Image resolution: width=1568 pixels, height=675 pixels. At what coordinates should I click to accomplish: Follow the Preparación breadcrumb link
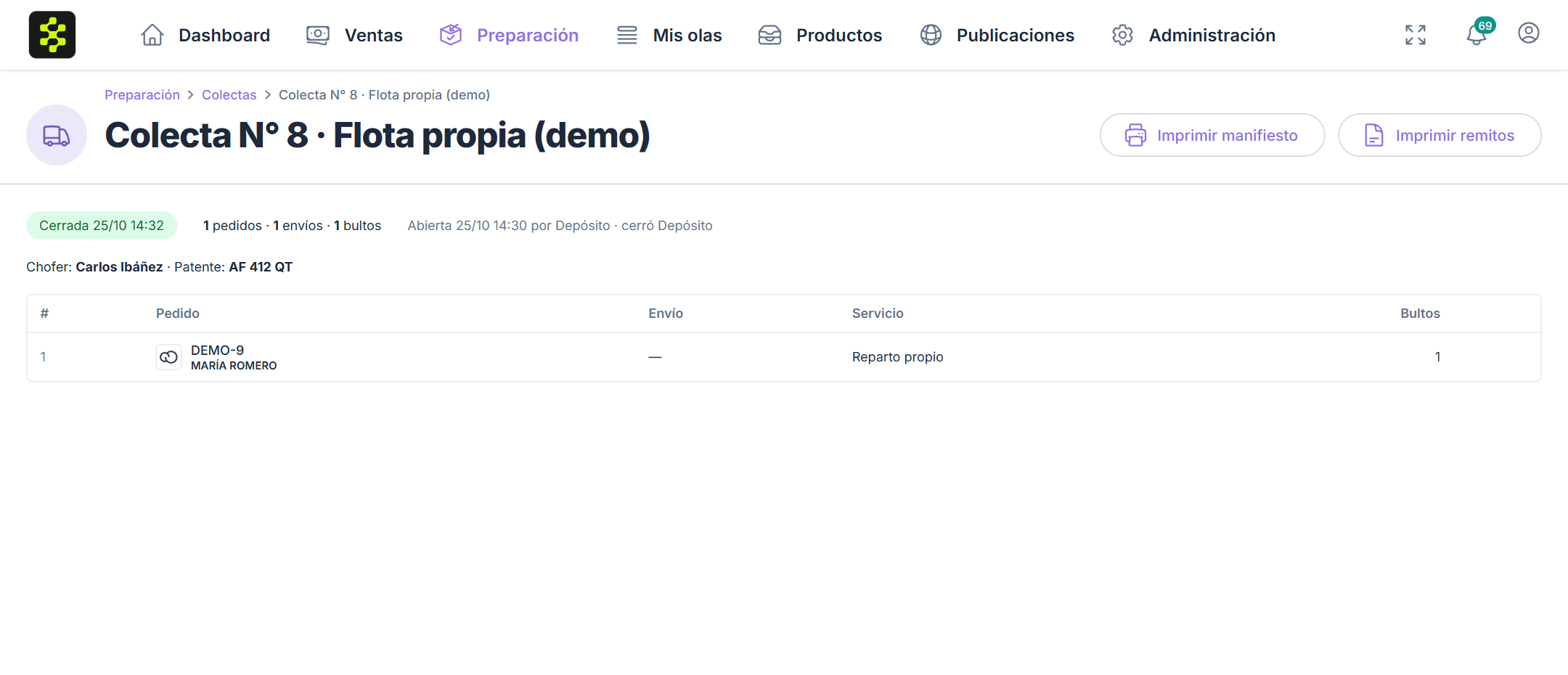142,95
